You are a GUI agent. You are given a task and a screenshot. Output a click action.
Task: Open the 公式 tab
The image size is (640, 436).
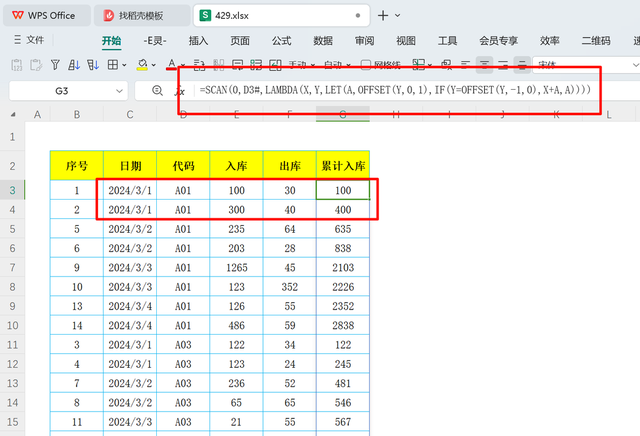pyautogui.click(x=282, y=40)
